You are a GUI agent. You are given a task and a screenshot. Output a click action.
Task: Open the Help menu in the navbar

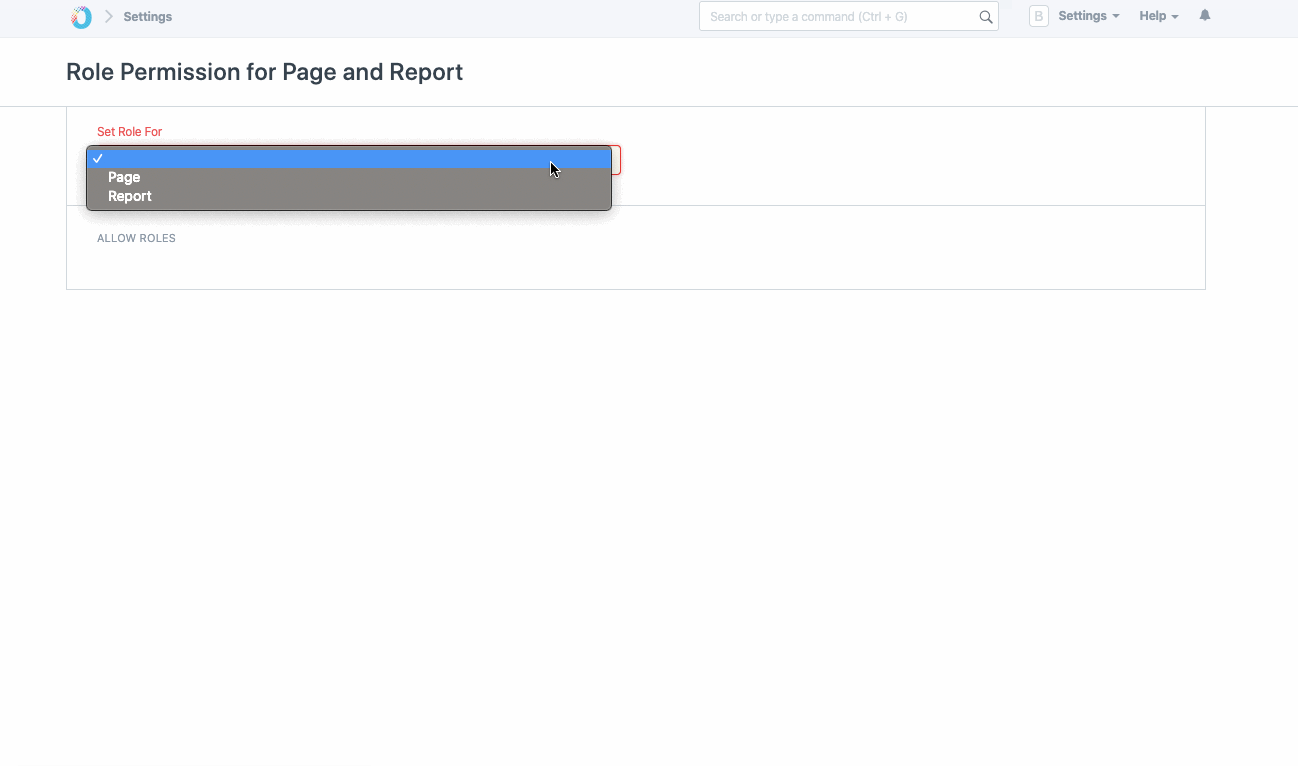coord(1152,15)
